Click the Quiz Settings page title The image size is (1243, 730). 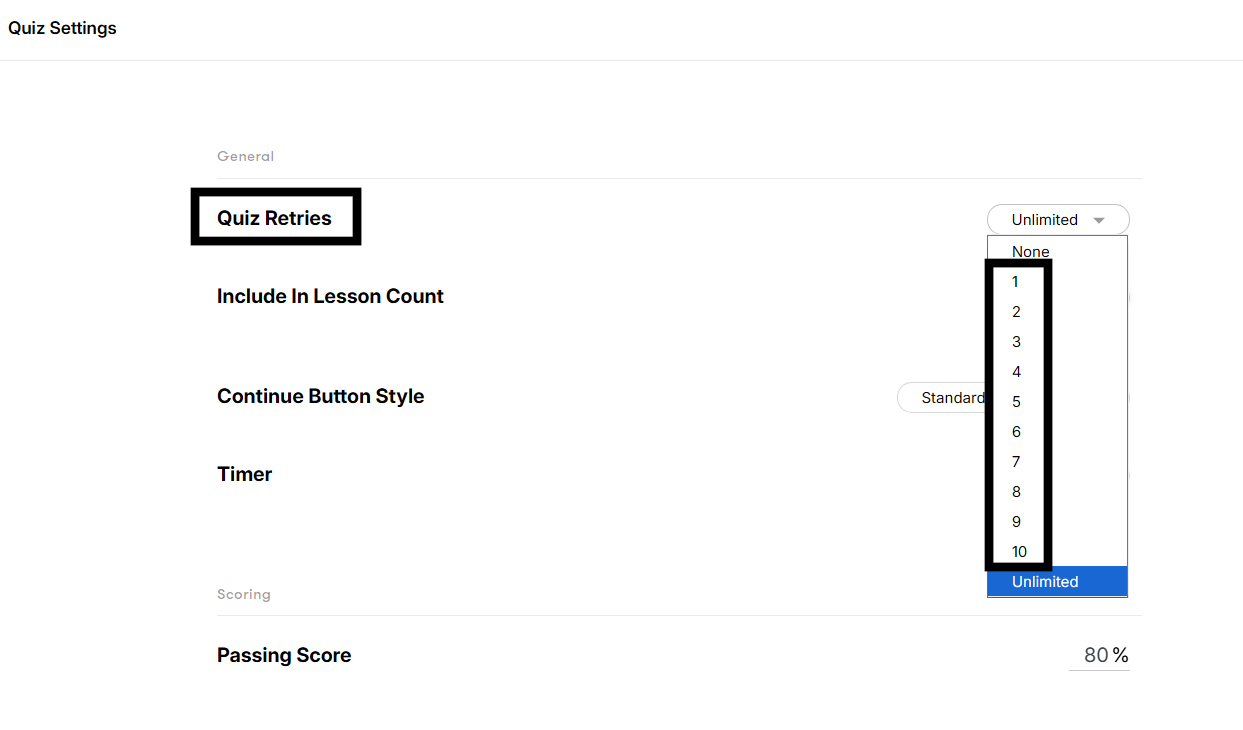(x=62, y=28)
